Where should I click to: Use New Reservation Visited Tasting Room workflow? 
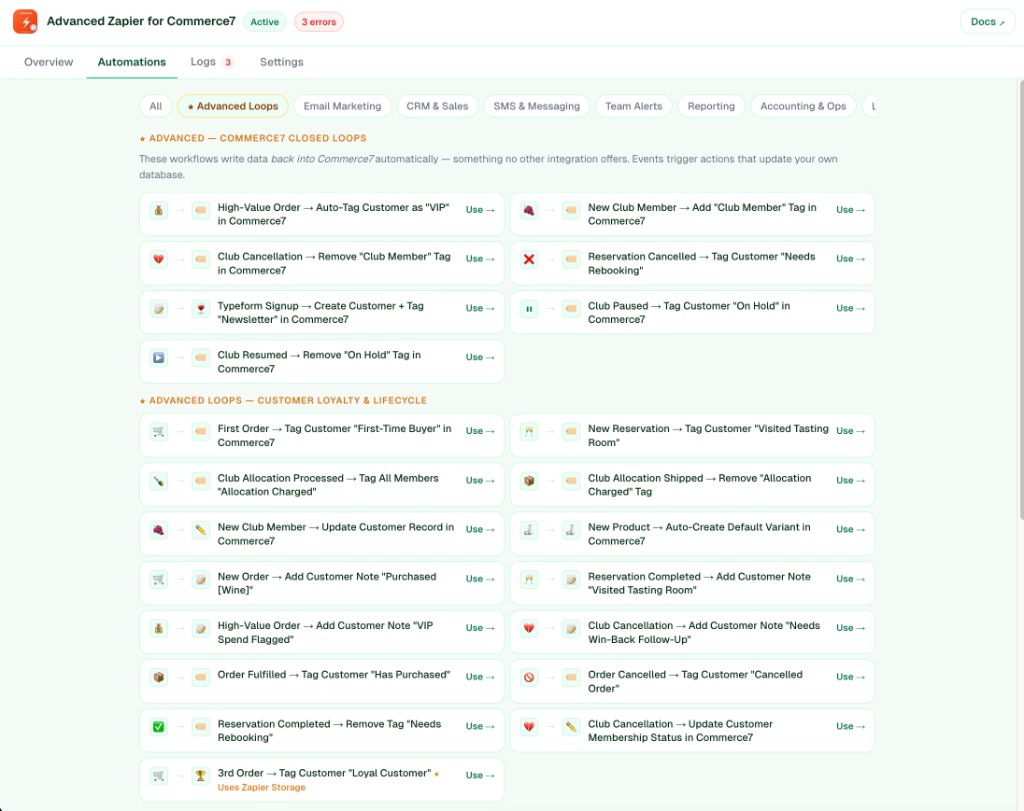point(850,432)
